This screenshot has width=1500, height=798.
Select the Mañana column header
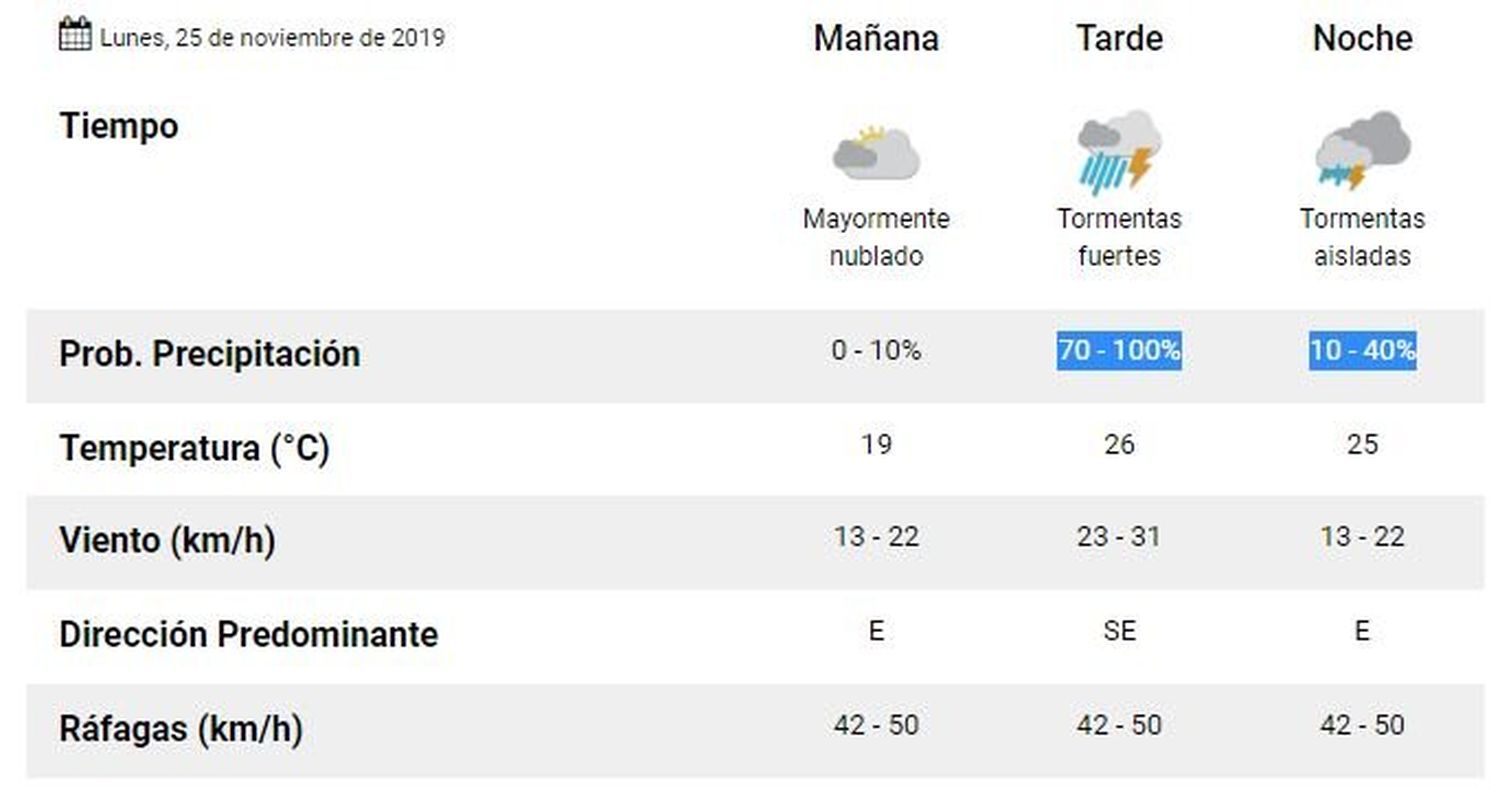pos(876,38)
